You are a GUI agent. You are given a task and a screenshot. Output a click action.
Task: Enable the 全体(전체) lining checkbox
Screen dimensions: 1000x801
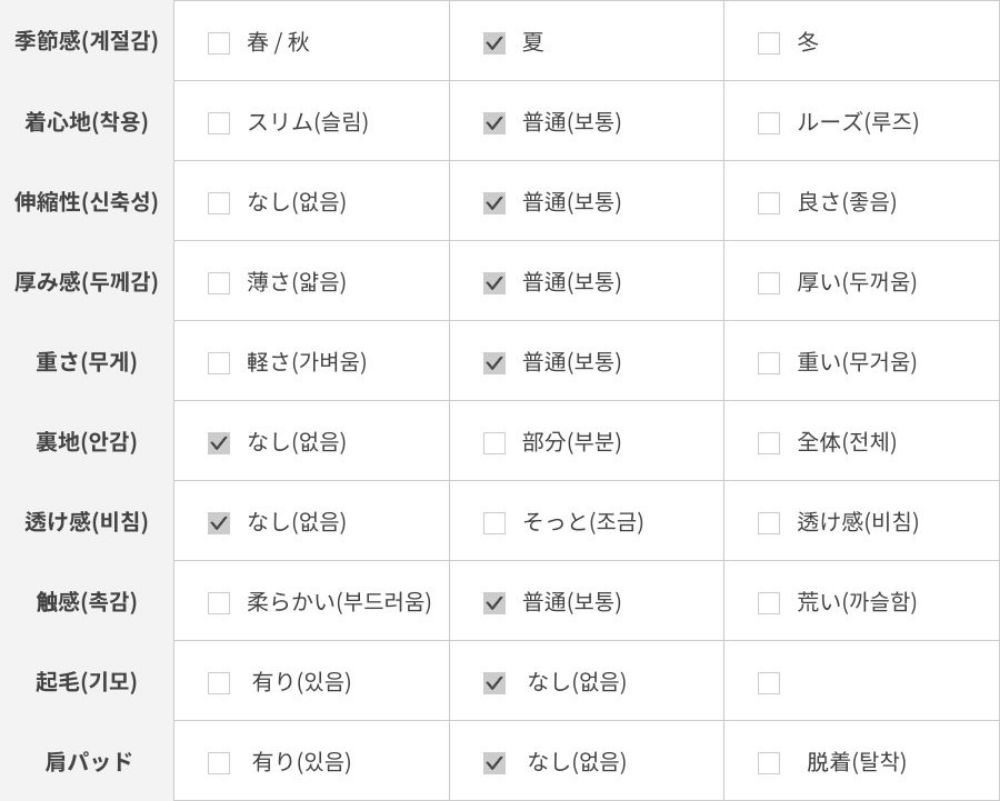pyautogui.click(x=769, y=444)
